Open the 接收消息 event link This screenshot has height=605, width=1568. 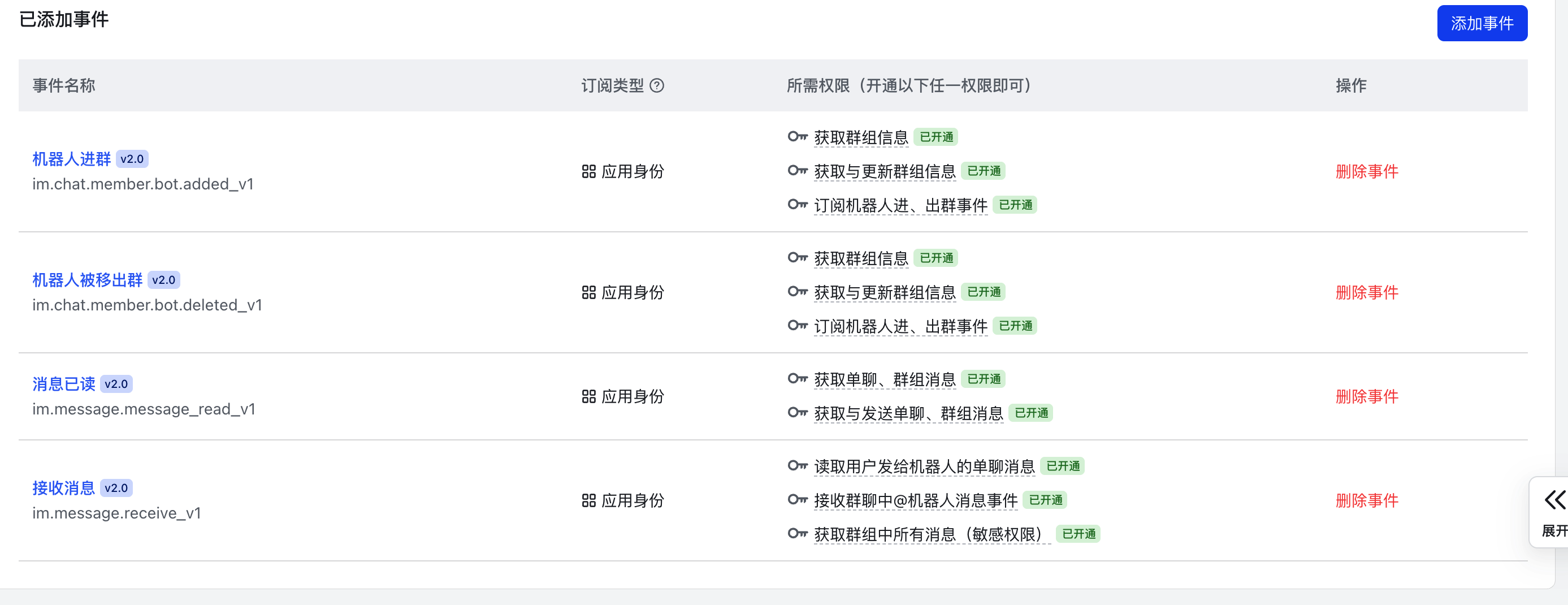(63, 487)
